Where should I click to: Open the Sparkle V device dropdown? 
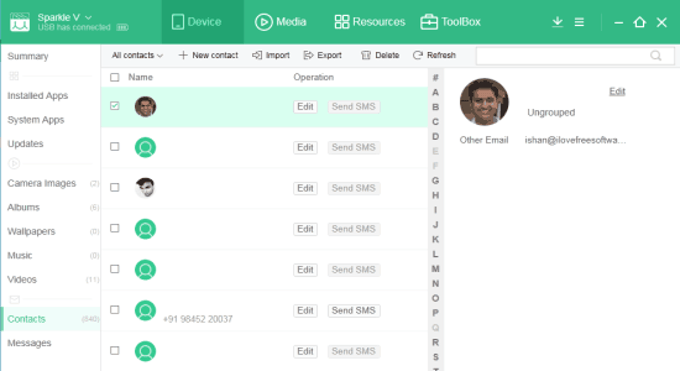[65, 17]
